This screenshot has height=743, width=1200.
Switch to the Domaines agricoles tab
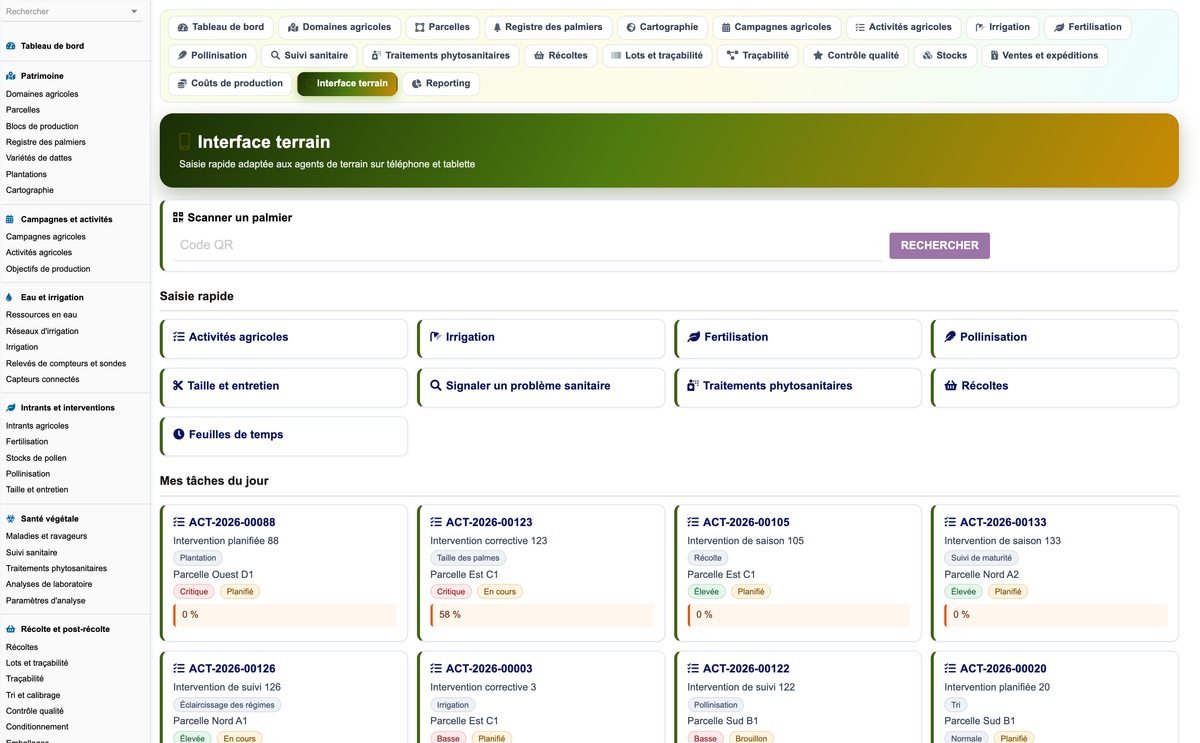point(340,27)
